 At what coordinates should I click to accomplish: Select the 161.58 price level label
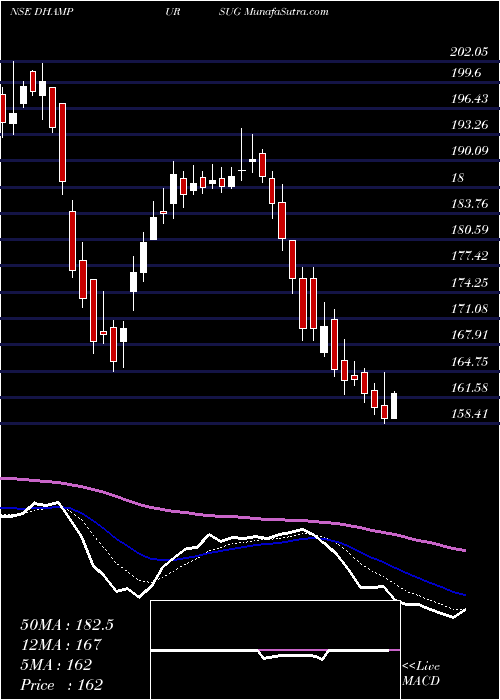coord(470,388)
